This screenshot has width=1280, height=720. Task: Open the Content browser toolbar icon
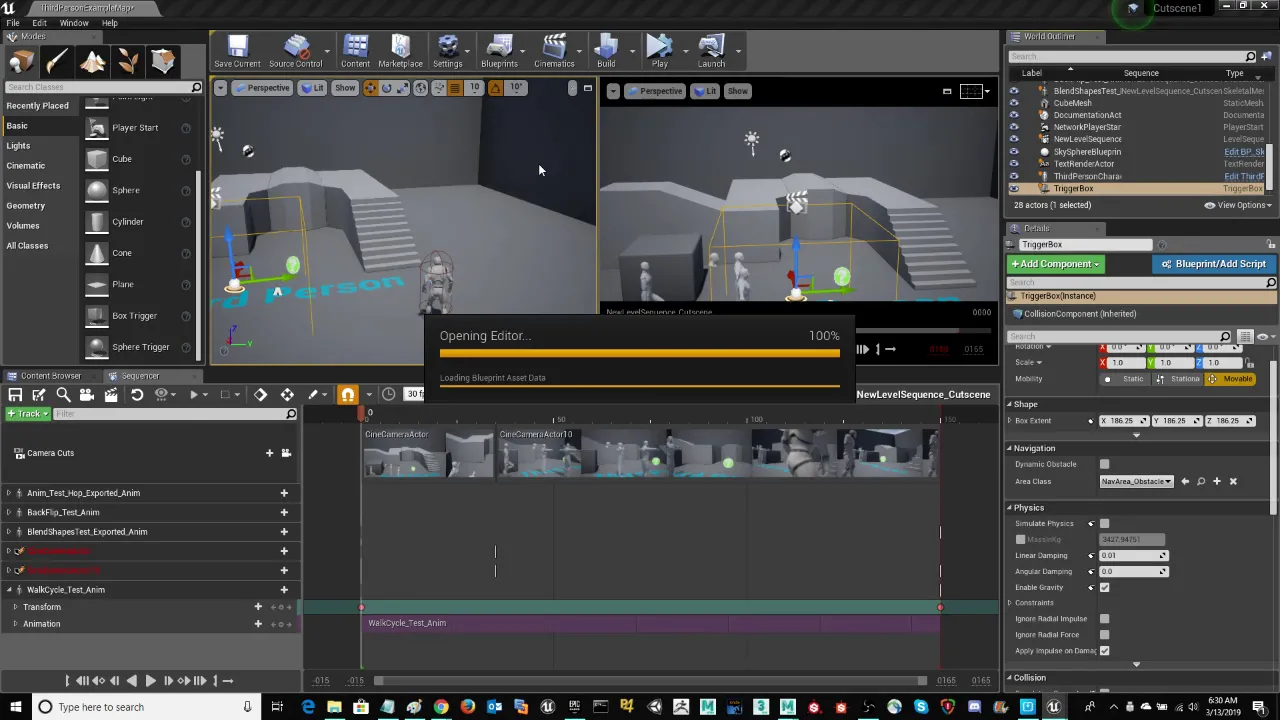355,52
